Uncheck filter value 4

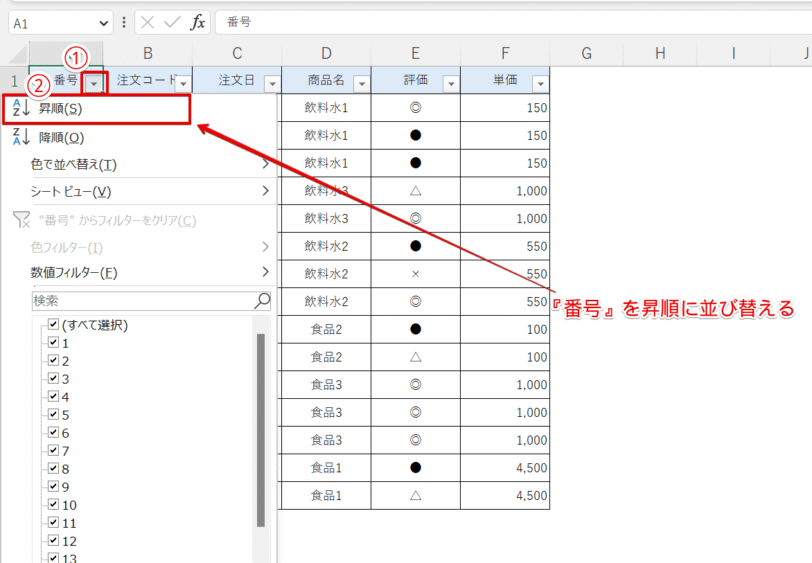click(x=53, y=396)
